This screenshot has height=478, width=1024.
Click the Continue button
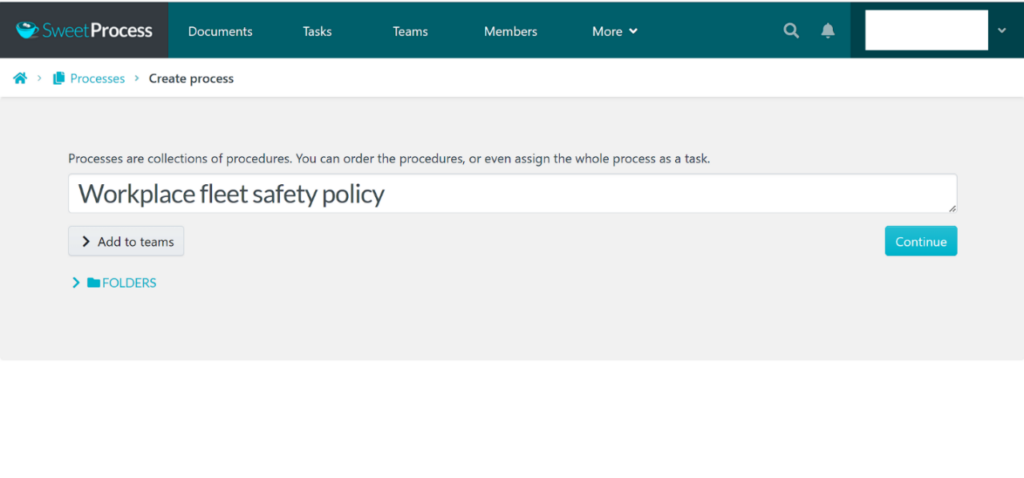[921, 241]
